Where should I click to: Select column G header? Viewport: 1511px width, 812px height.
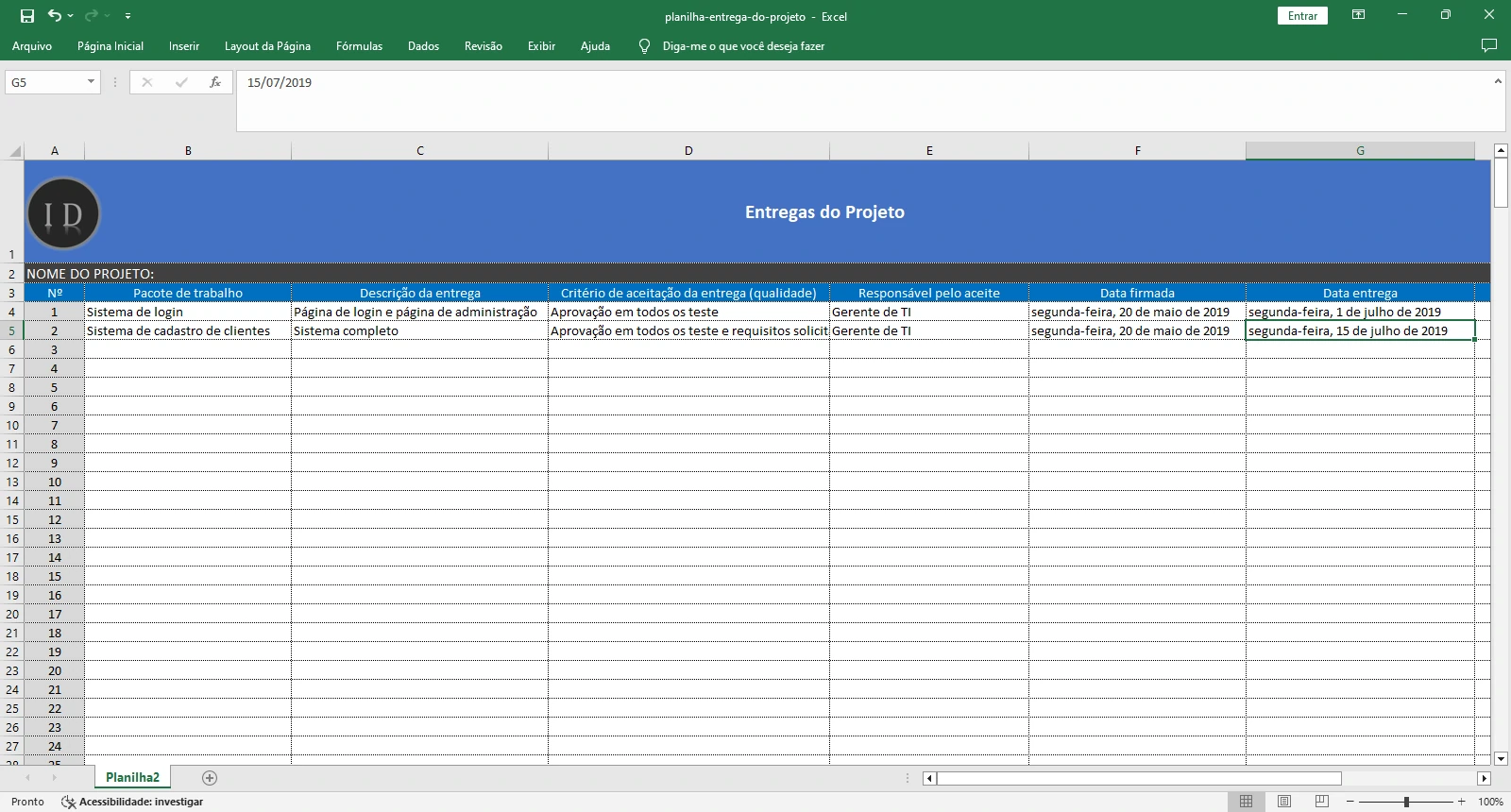click(1360, 151)
